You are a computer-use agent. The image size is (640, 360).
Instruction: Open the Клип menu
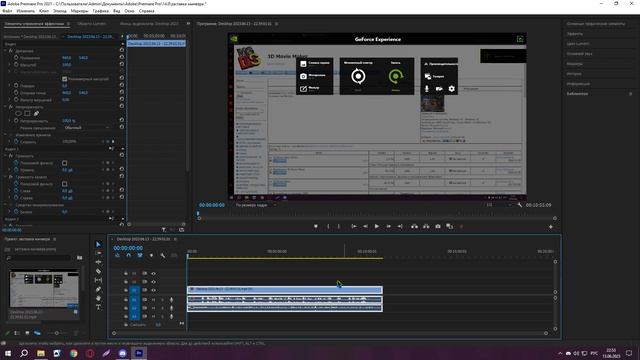(44, 11)
